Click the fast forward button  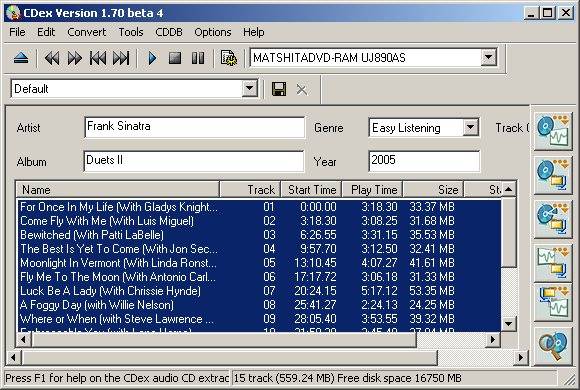(x=74, y=58)
